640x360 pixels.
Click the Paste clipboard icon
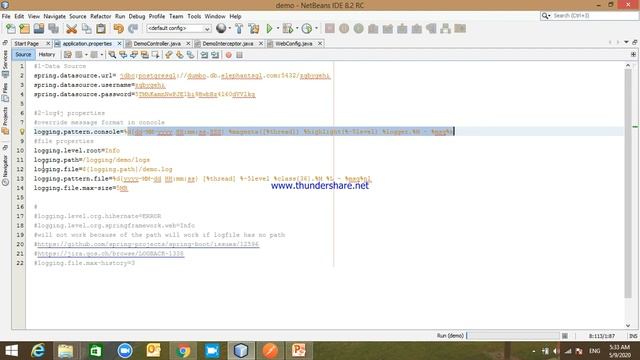click(x=101, y=28)
